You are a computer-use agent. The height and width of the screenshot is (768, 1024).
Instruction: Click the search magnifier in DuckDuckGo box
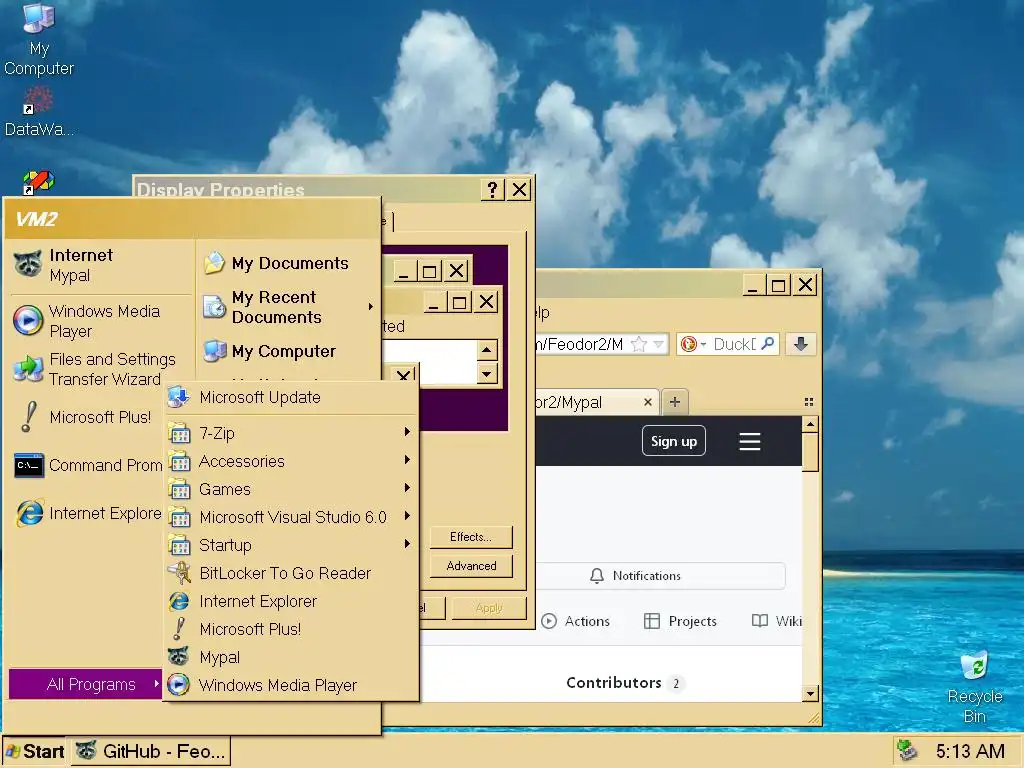click(768, 344)
